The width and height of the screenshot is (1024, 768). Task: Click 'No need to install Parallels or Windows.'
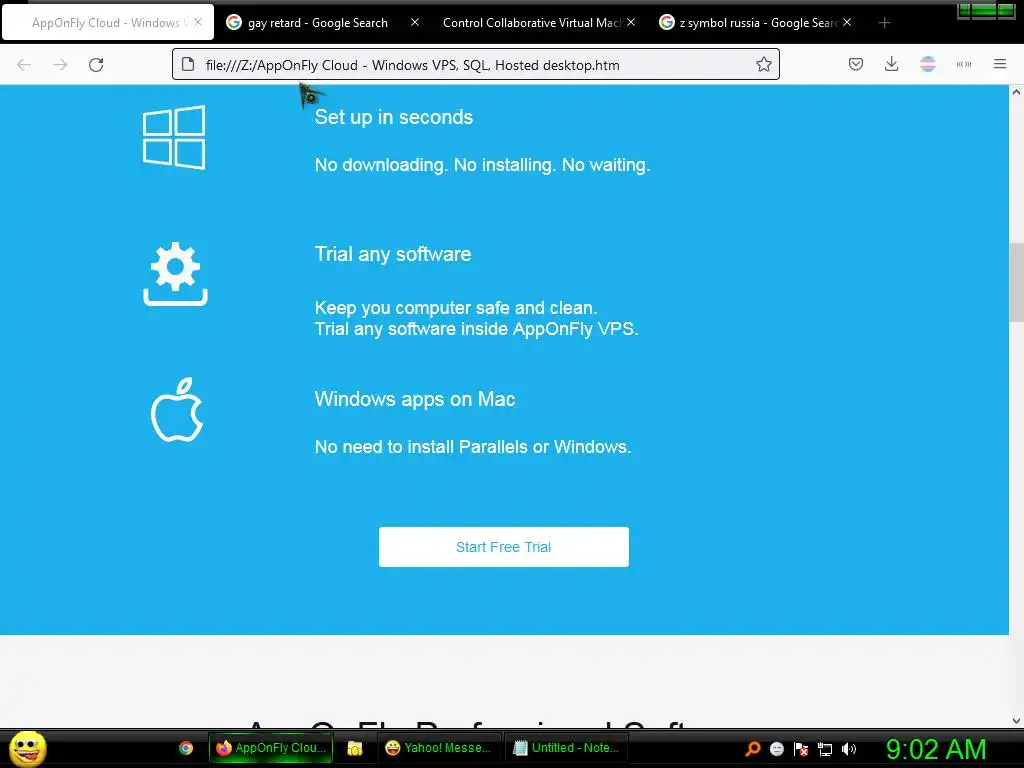click(473, 447)
